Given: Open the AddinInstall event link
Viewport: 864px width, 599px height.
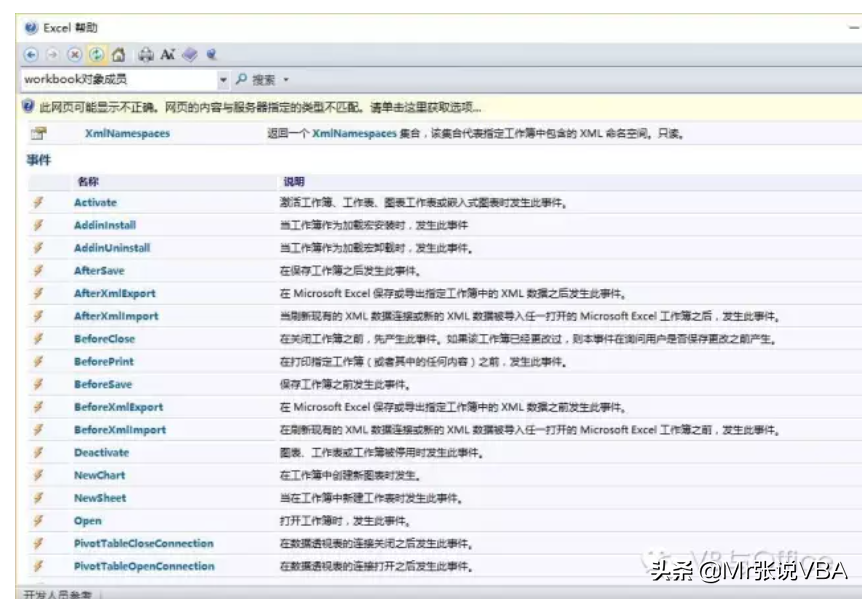Looking at the screenshot, I should click(105, 225).
